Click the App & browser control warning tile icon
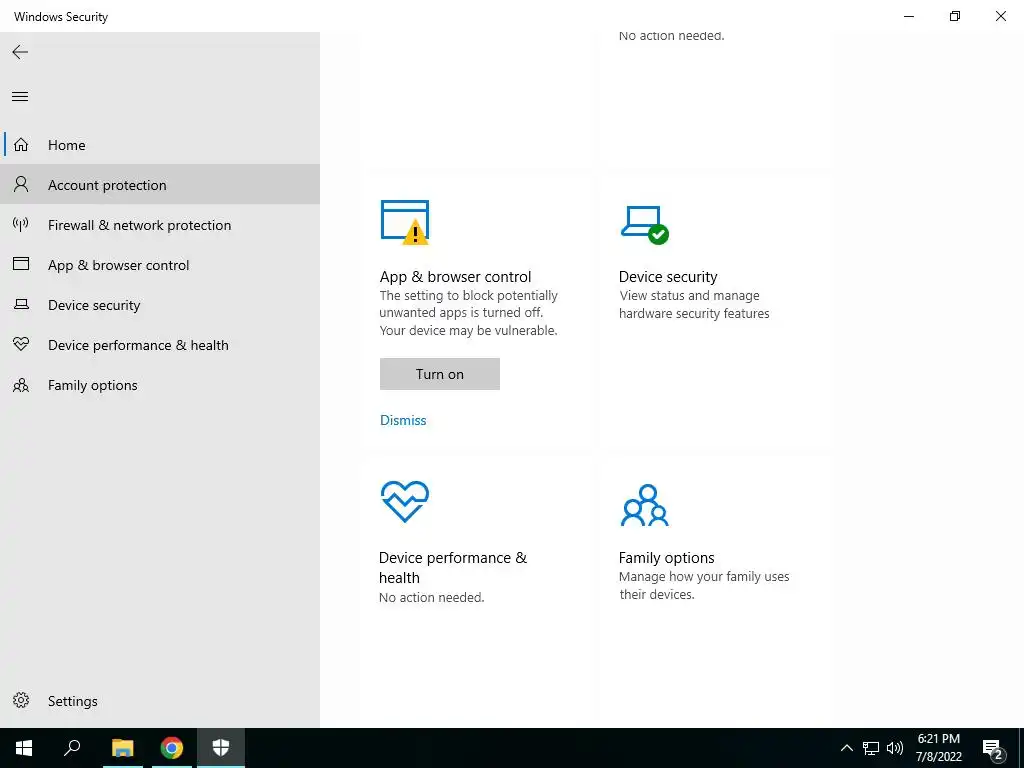The width and height of the screenshot is (1024, 768). click(x=405, y=223)
